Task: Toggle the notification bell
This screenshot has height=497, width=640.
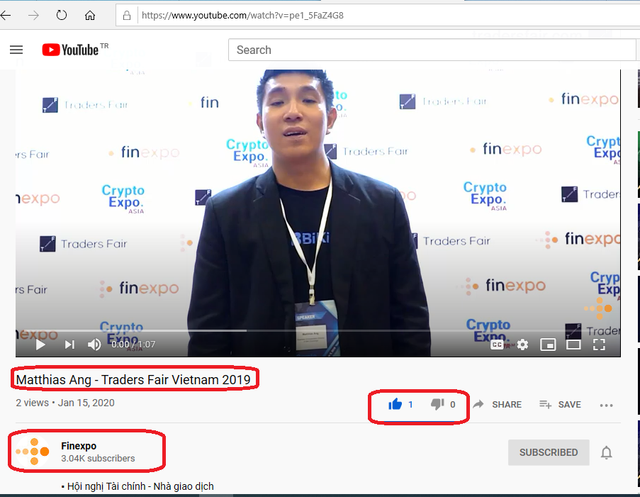Action: [x=606, y=453]
